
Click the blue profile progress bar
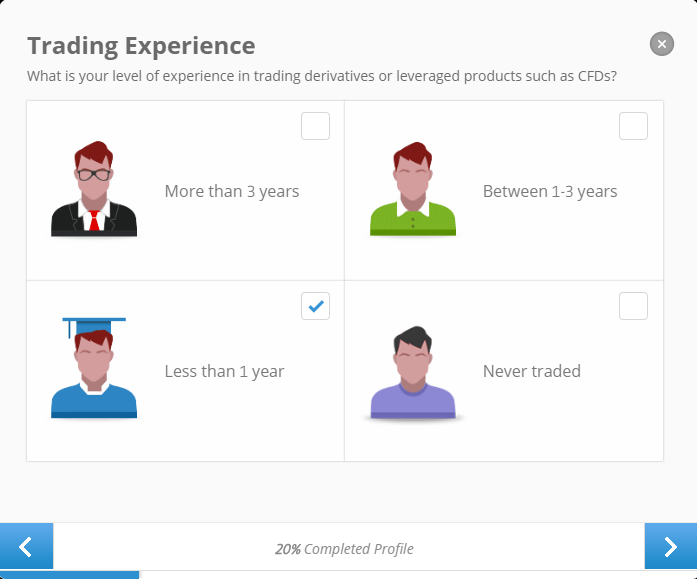click(x=69, y=575)
